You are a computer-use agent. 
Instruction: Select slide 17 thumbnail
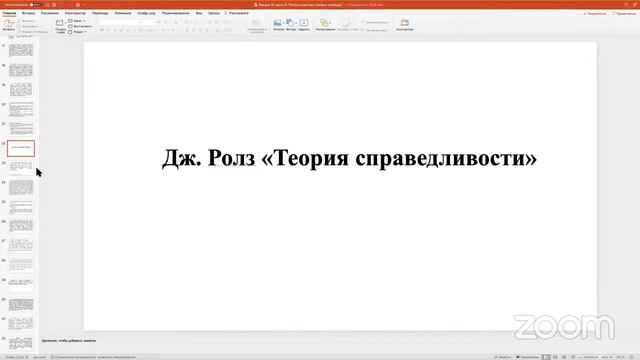point(21,50)
